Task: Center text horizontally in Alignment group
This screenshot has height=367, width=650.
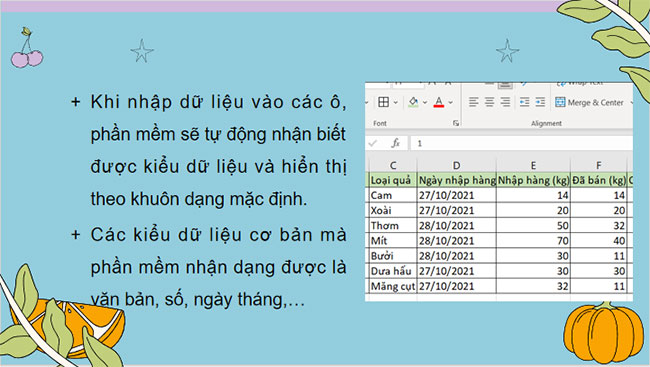Action: pyautogui.click(x=490, y=102)
